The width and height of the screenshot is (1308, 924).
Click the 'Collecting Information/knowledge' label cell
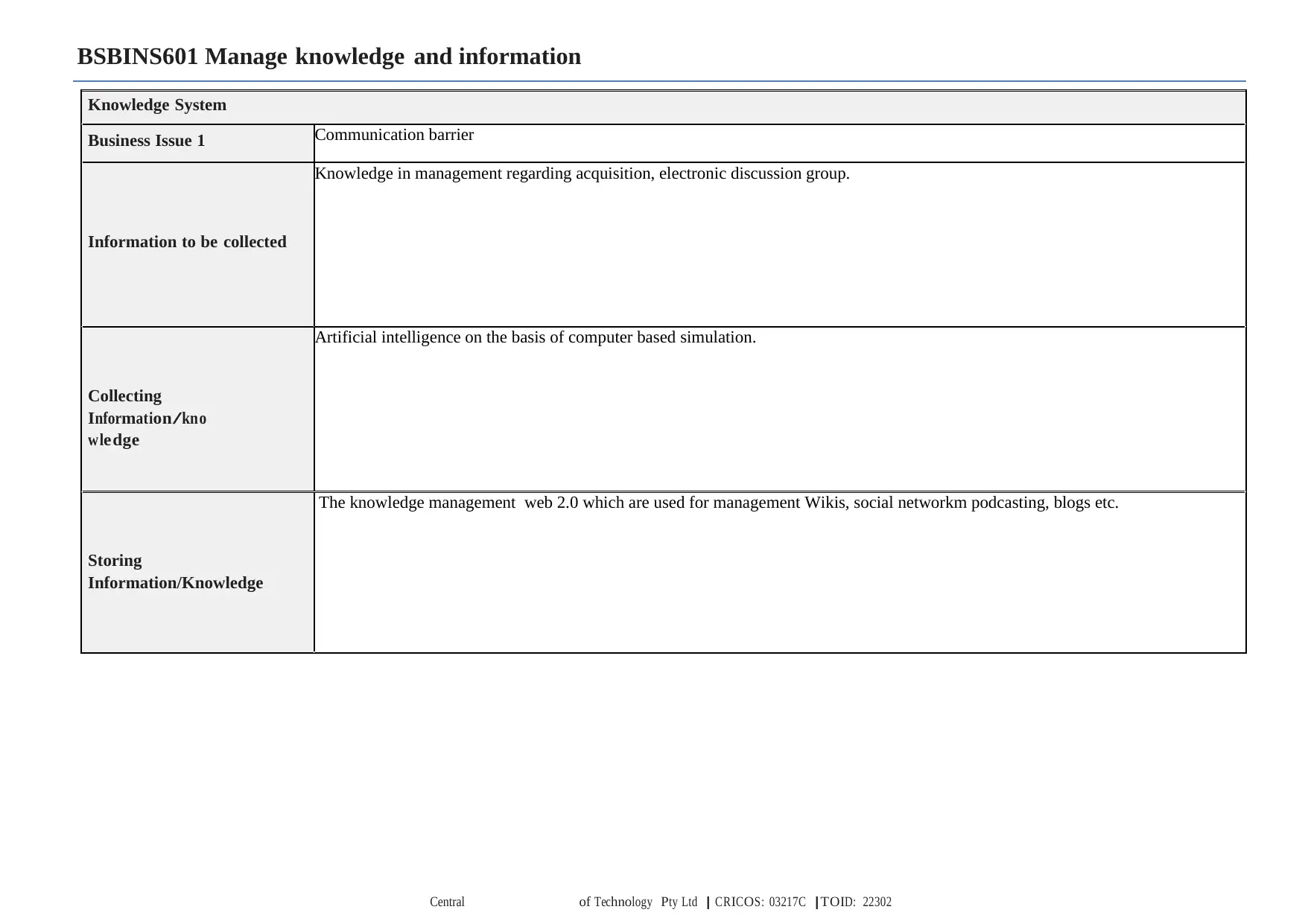[x=198, y=409]
